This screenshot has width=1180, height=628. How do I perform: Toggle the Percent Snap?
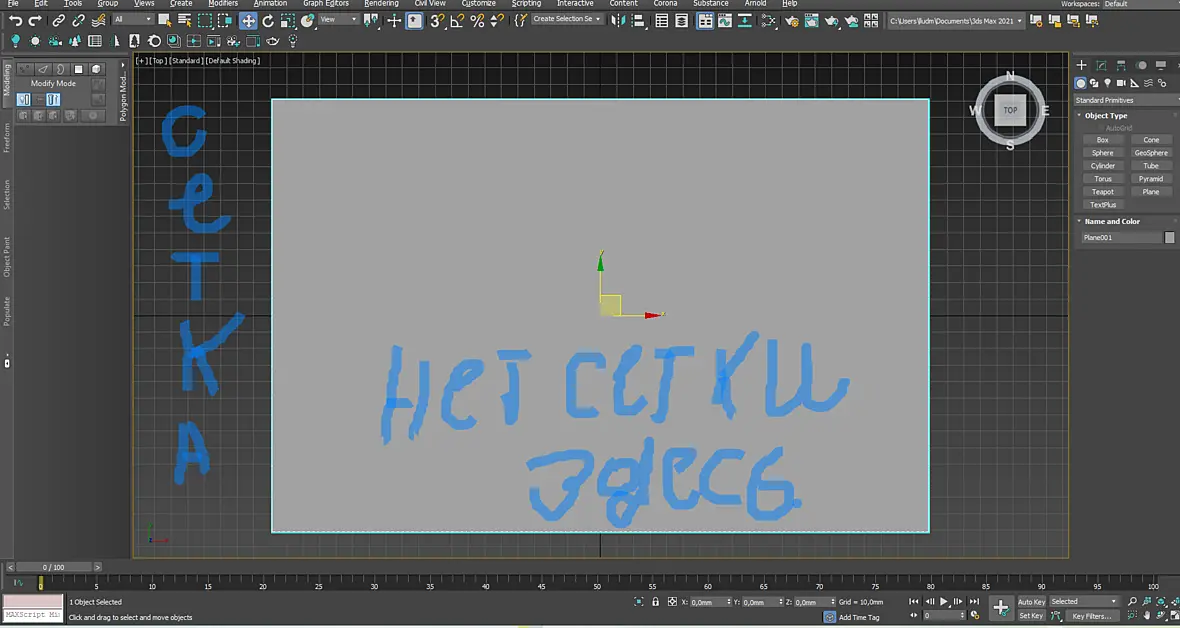(x=477, y=21)
